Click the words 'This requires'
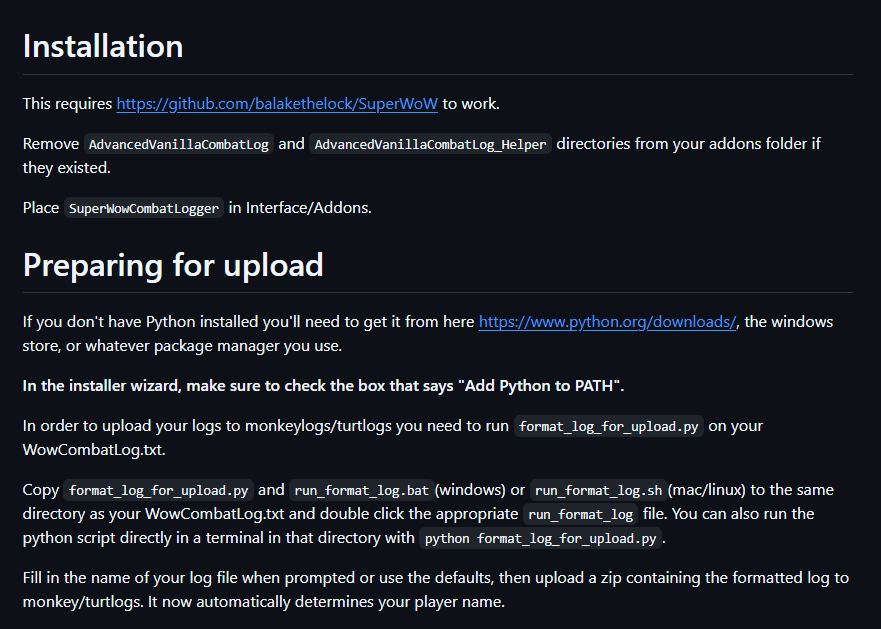The image size is (881, 629). pos(67,104)
